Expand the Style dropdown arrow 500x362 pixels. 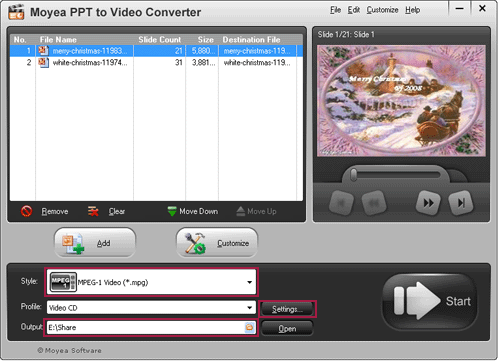pos(249,282)
